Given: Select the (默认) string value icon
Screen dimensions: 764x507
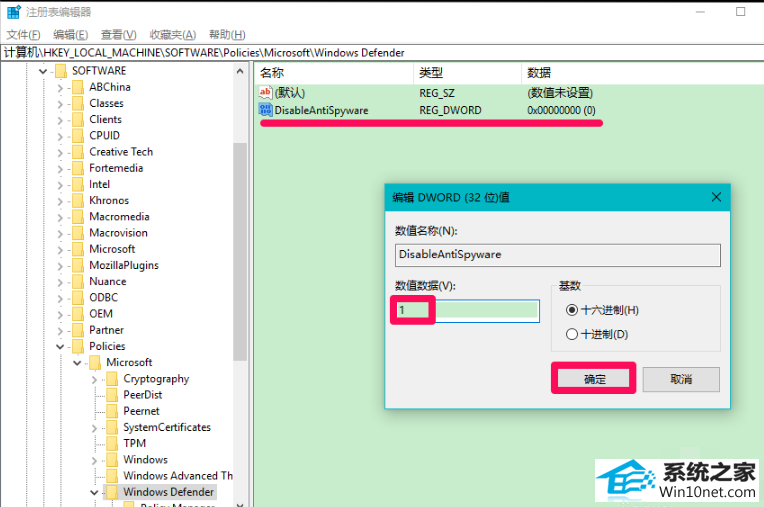Looking at the screenshot, I should (266, 92).
